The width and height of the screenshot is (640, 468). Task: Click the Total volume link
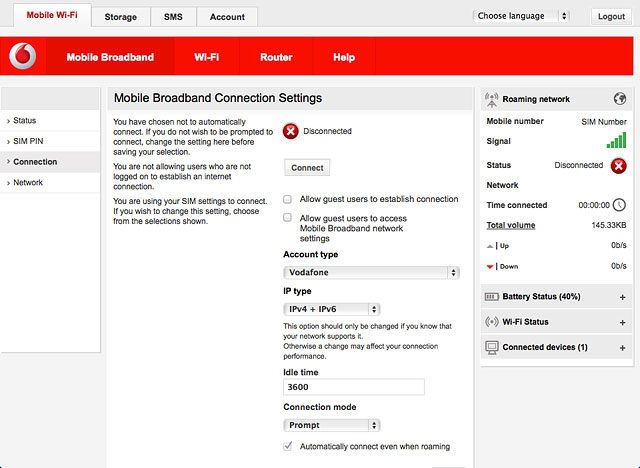point(511,225)
